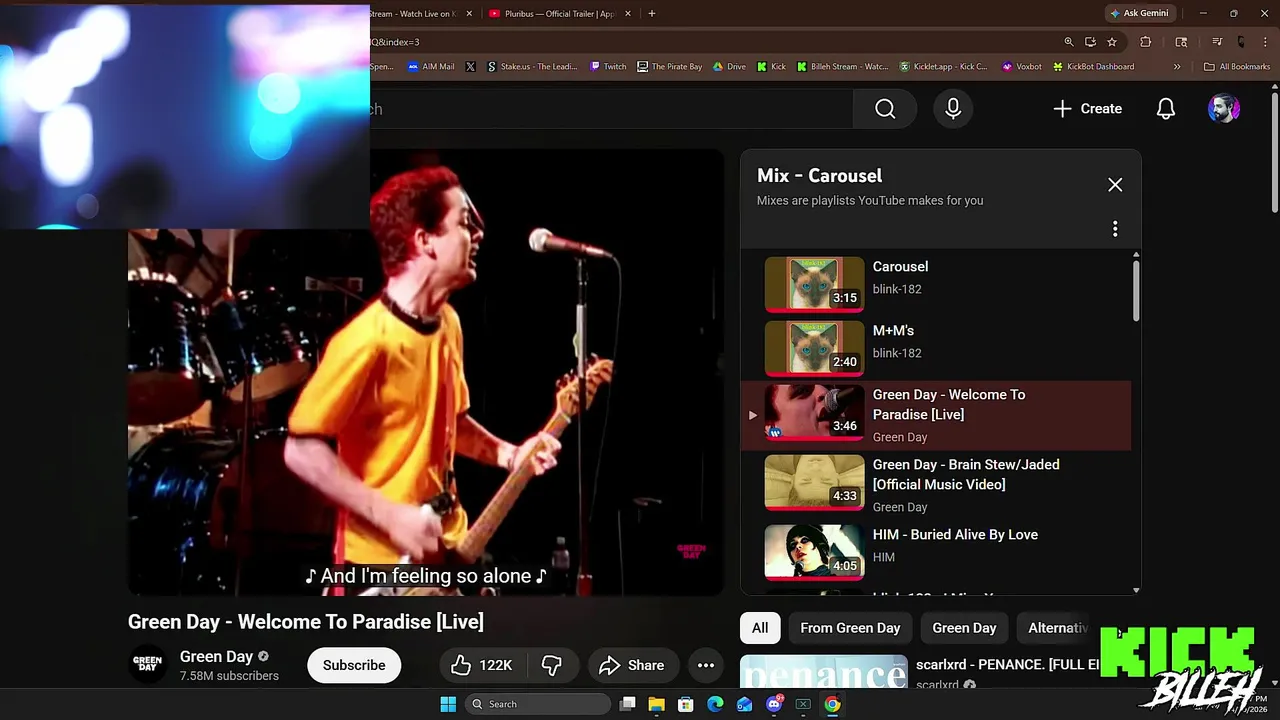This screenshot has height=720, width=1280.
Task: Open the Billeh Stream bookmark
Action: 842,67
